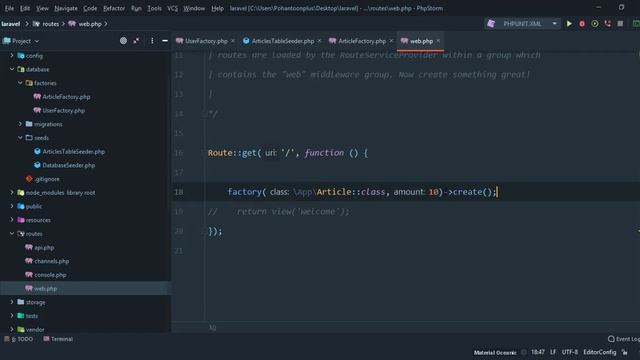Open the VCS menu
The image size is (640, 360).
tap(172, 8)
